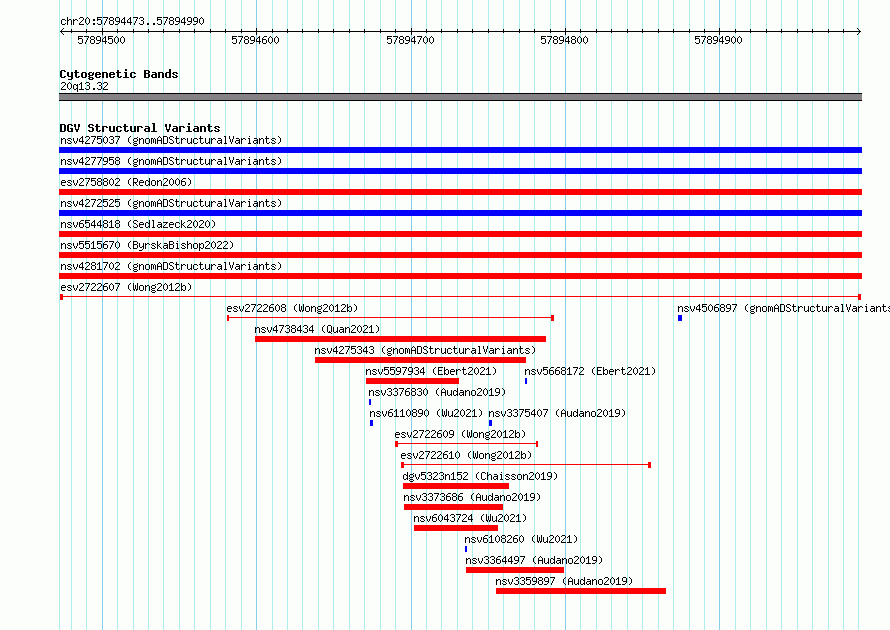890x630 pixels.
Task: Click the thin red line for esv2722610
Action: tap(526, 465)
